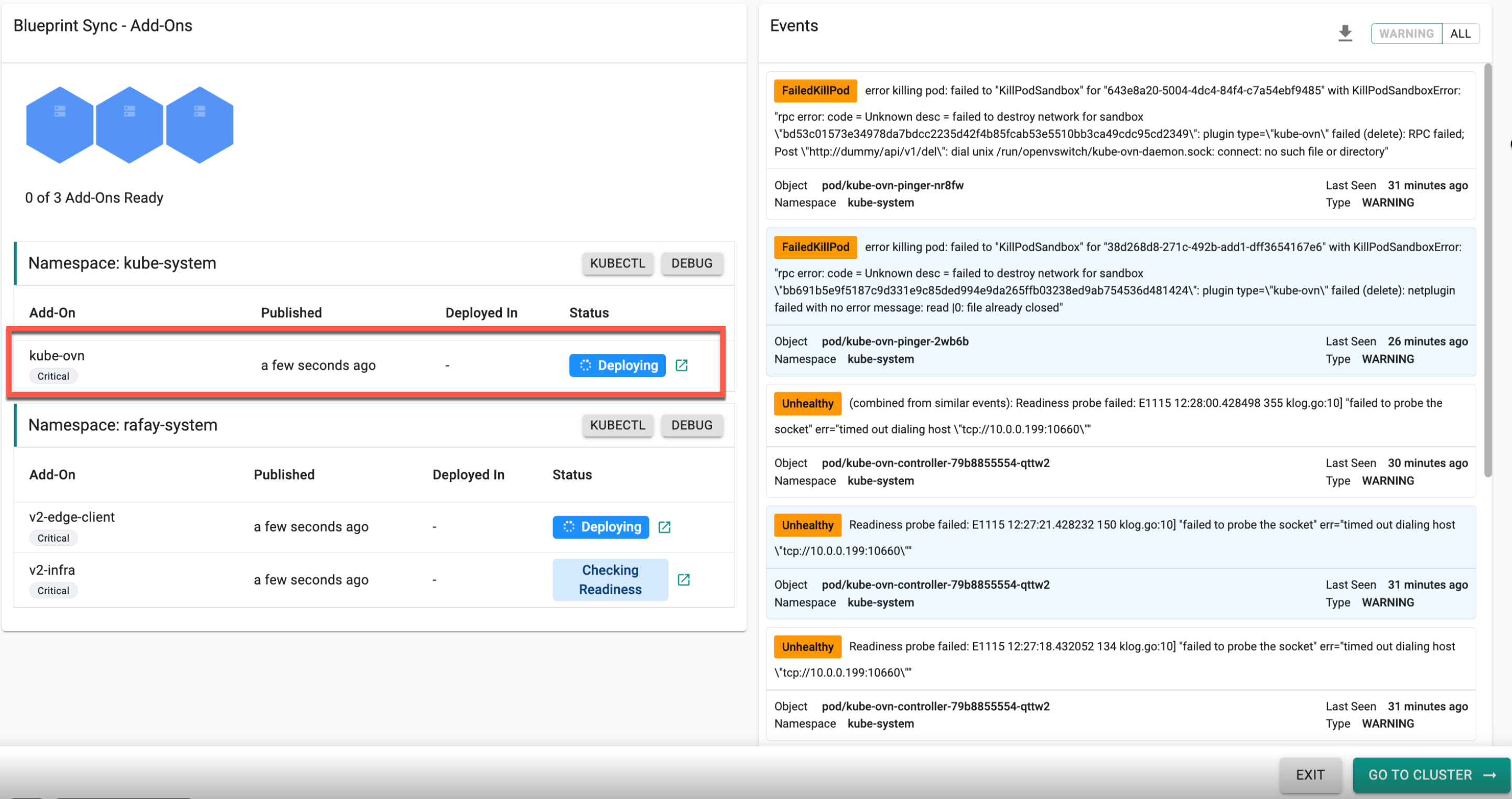1512x799 pixels.
Task: Click Critical tag under v2-infra
Action: pos(53,591)
